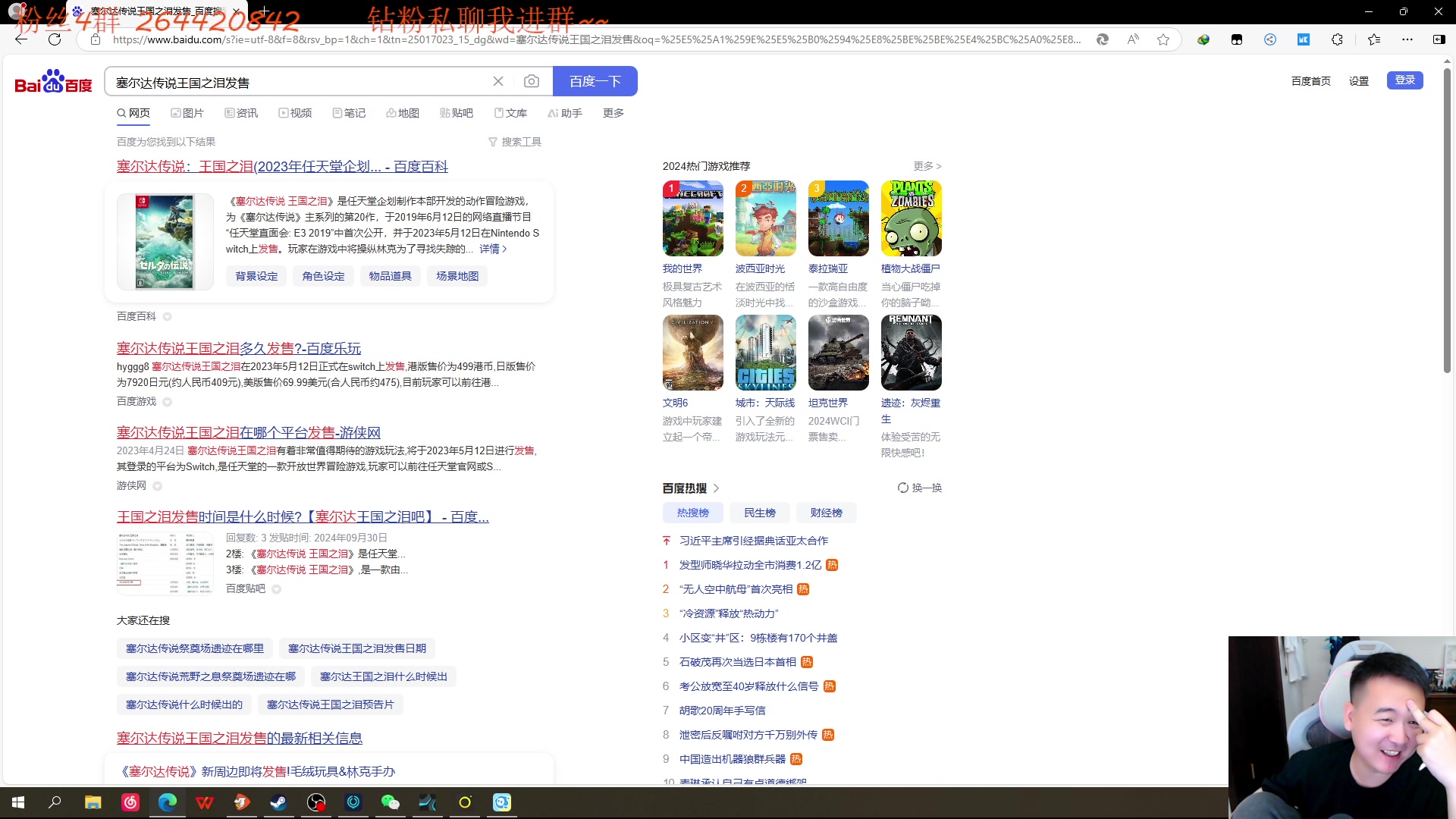Switch to 民生榜 hot list tab
The image size is (1456, 819).
[x=760, y=513]
